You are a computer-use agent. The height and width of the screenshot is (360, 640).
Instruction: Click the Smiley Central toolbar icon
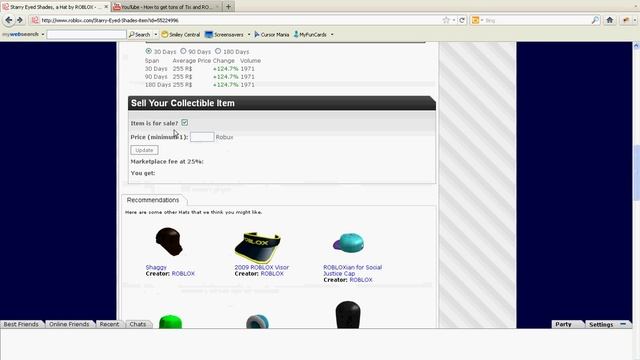164,35
